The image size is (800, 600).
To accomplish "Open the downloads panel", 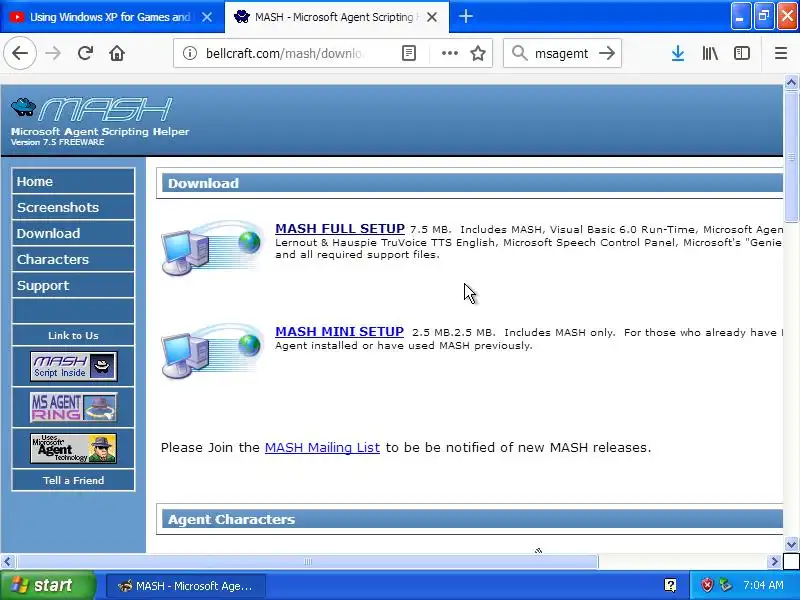I will [x=678, y=53].
